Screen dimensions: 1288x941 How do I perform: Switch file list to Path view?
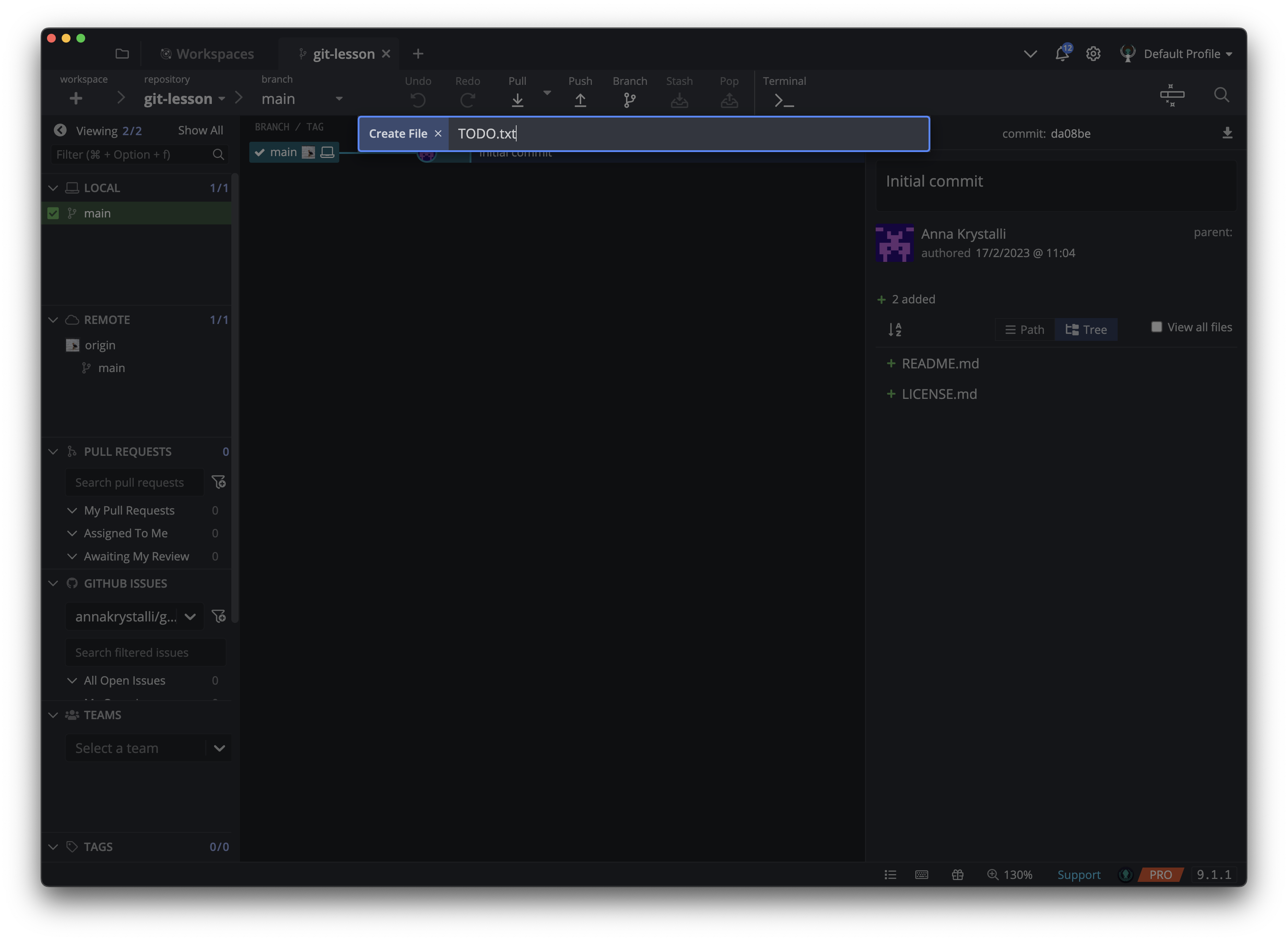(1024, 329)
